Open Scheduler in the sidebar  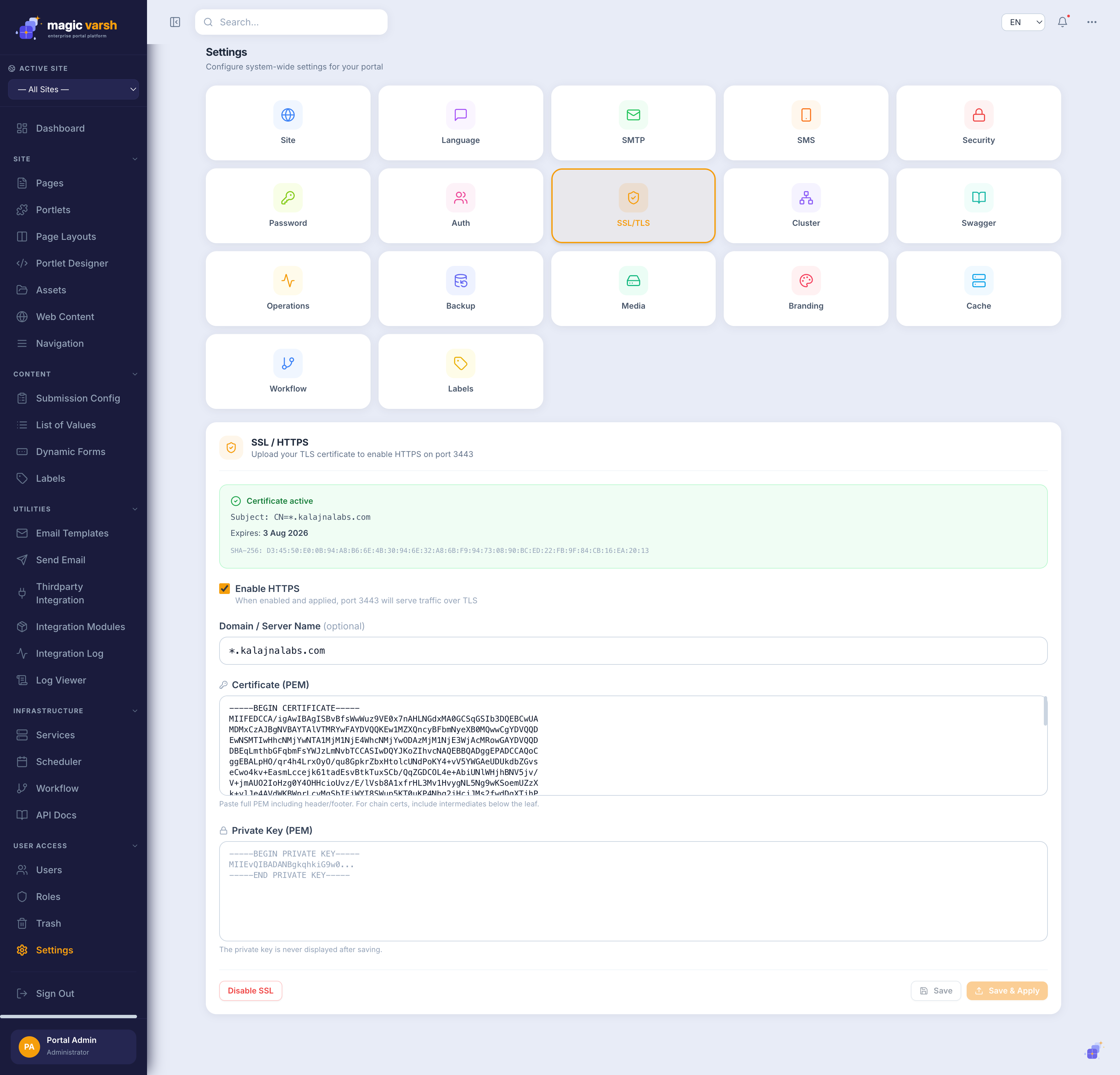click(x=73, y=761)
